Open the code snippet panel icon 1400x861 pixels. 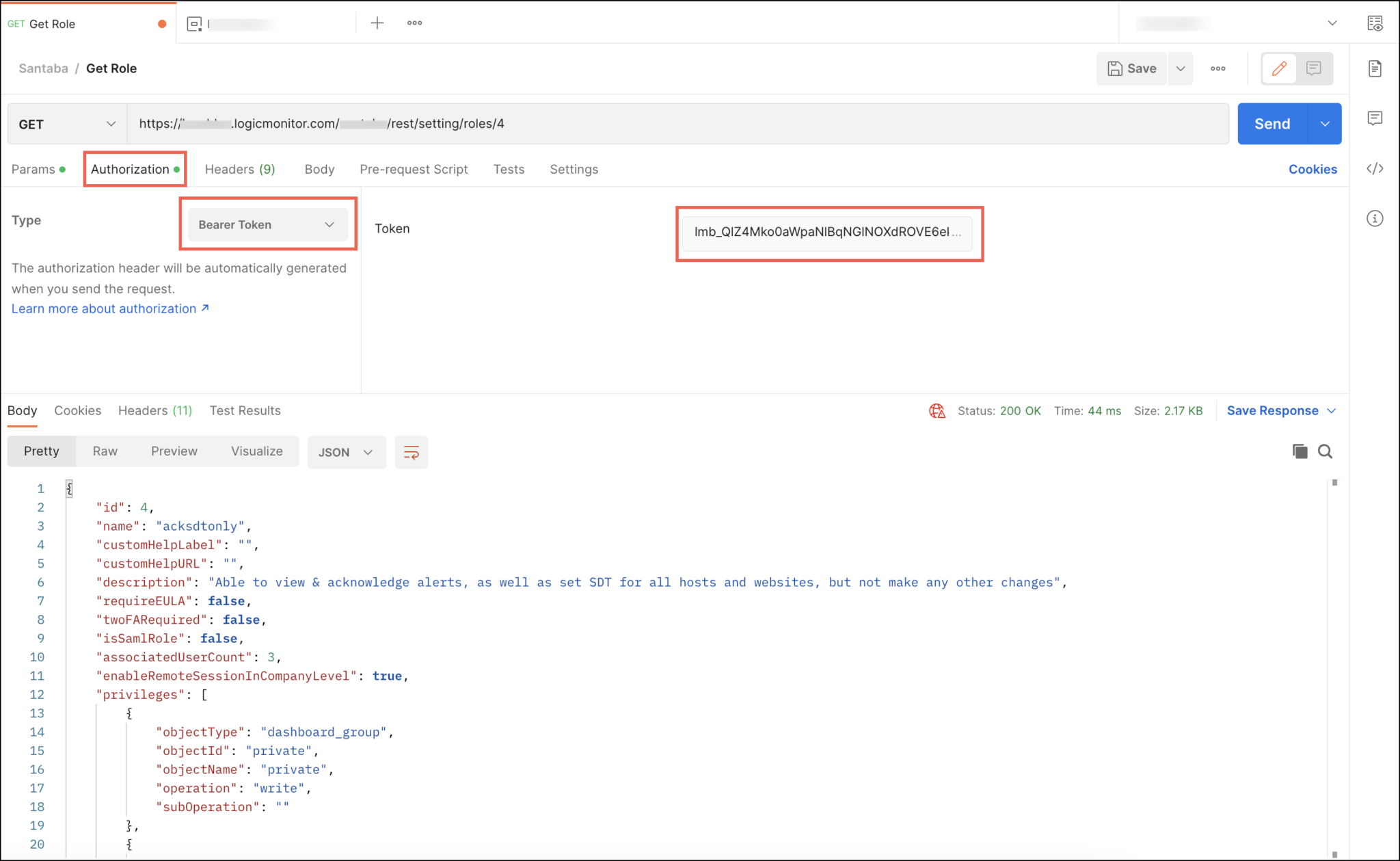click(x=1375, y=169)
